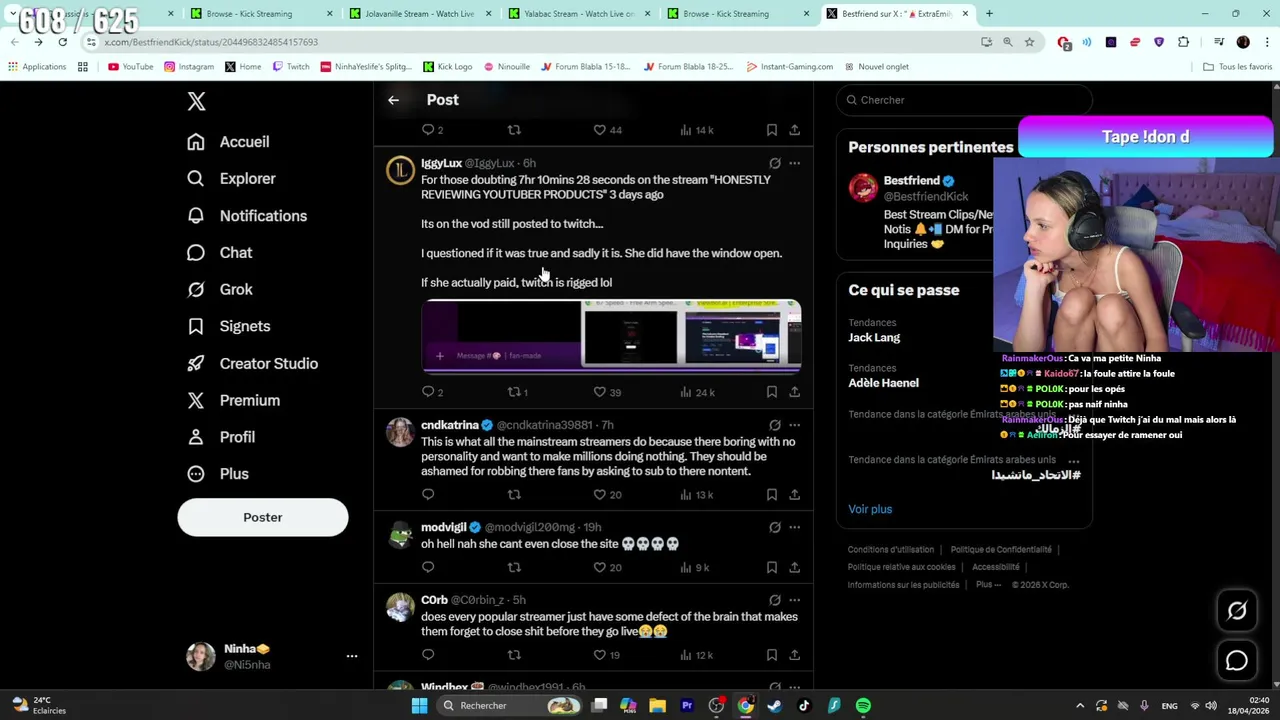Open Bestfriend profile in Personnes pertinentes
Screen dimensions: 1280x720
click(x=911, y=181)
